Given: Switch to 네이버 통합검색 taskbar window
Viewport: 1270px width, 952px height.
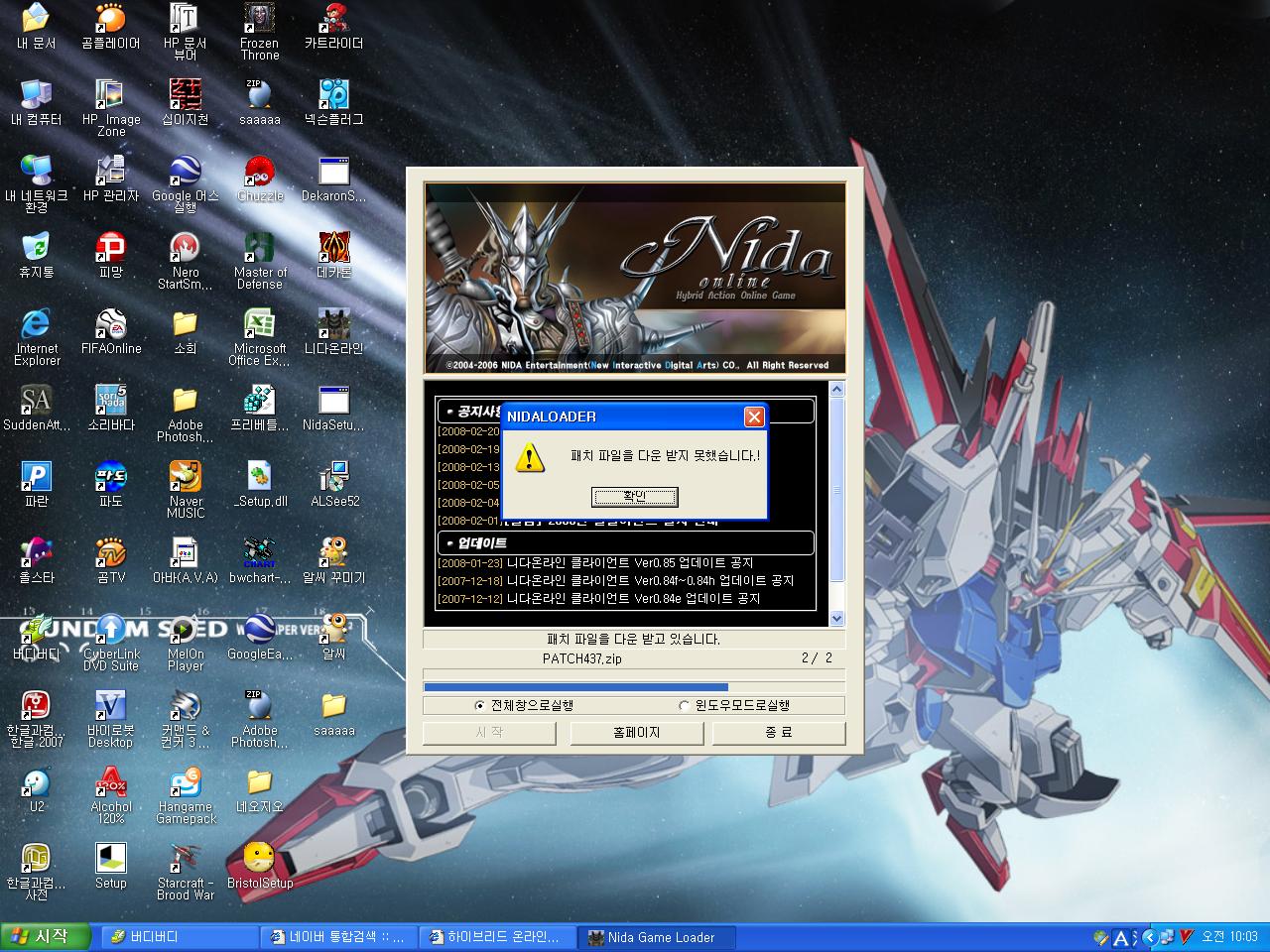Looking at the screenshot, I should [x=337, y=937].
